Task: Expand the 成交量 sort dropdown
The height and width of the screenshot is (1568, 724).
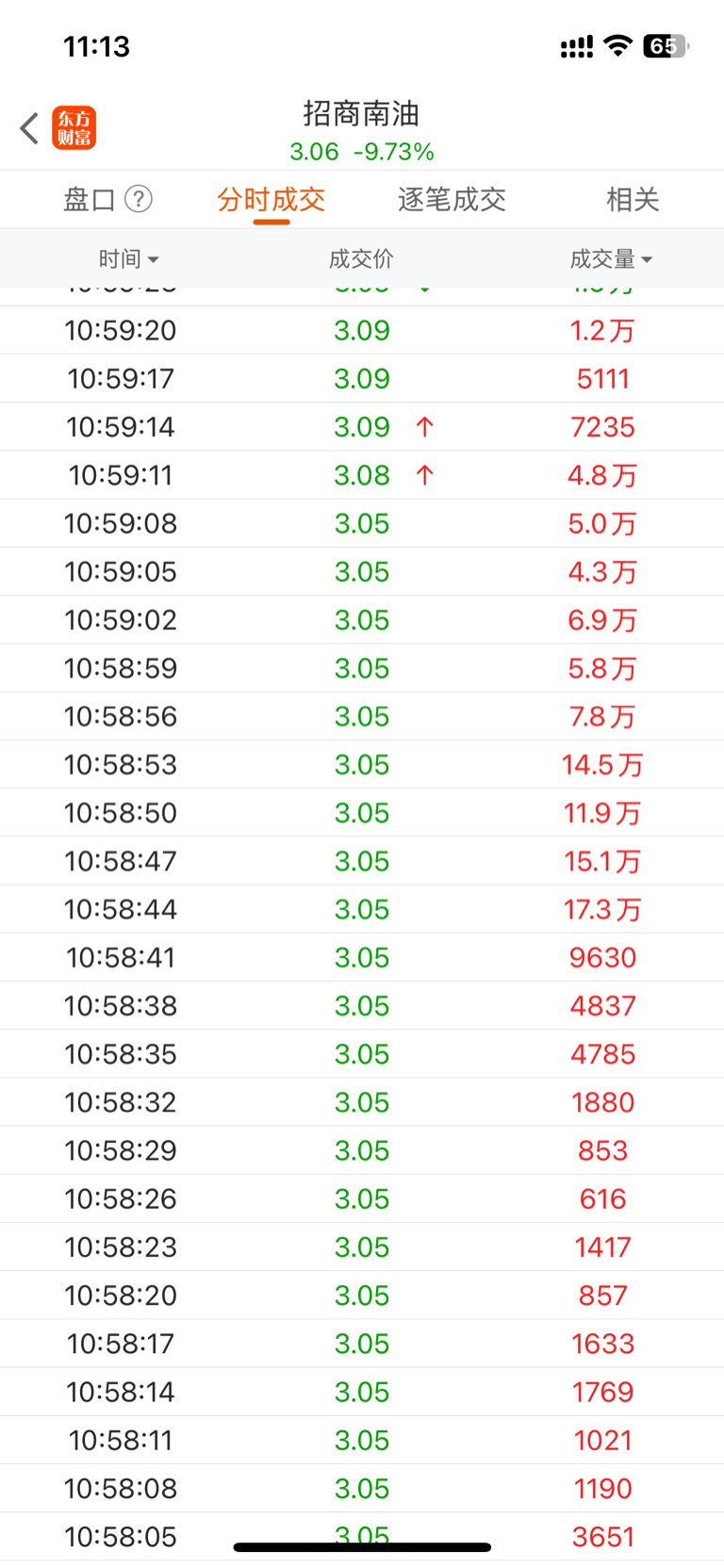Action: coord(611,258)
